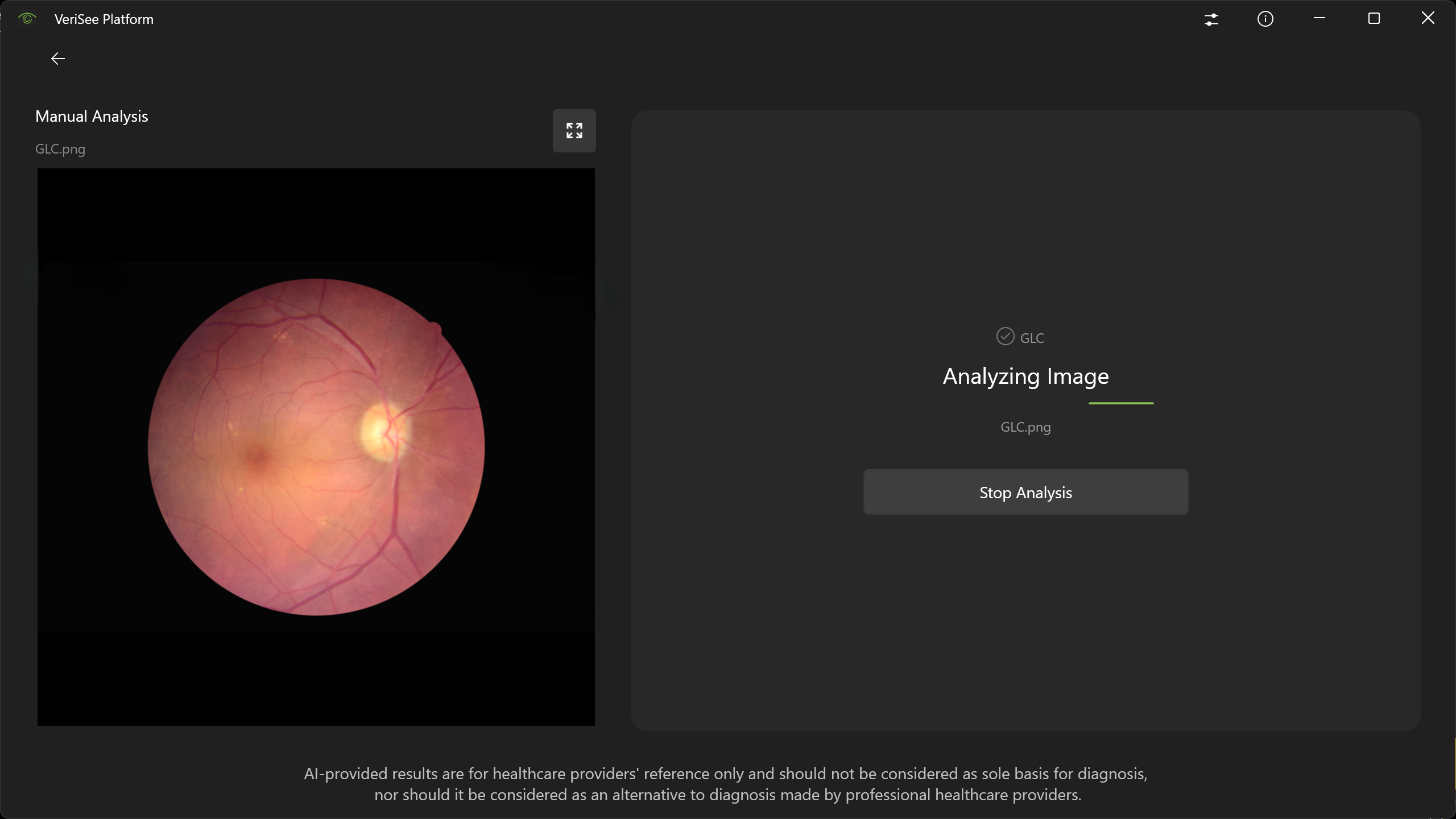Open the settings sliders icon

[x=1211, y=19]
